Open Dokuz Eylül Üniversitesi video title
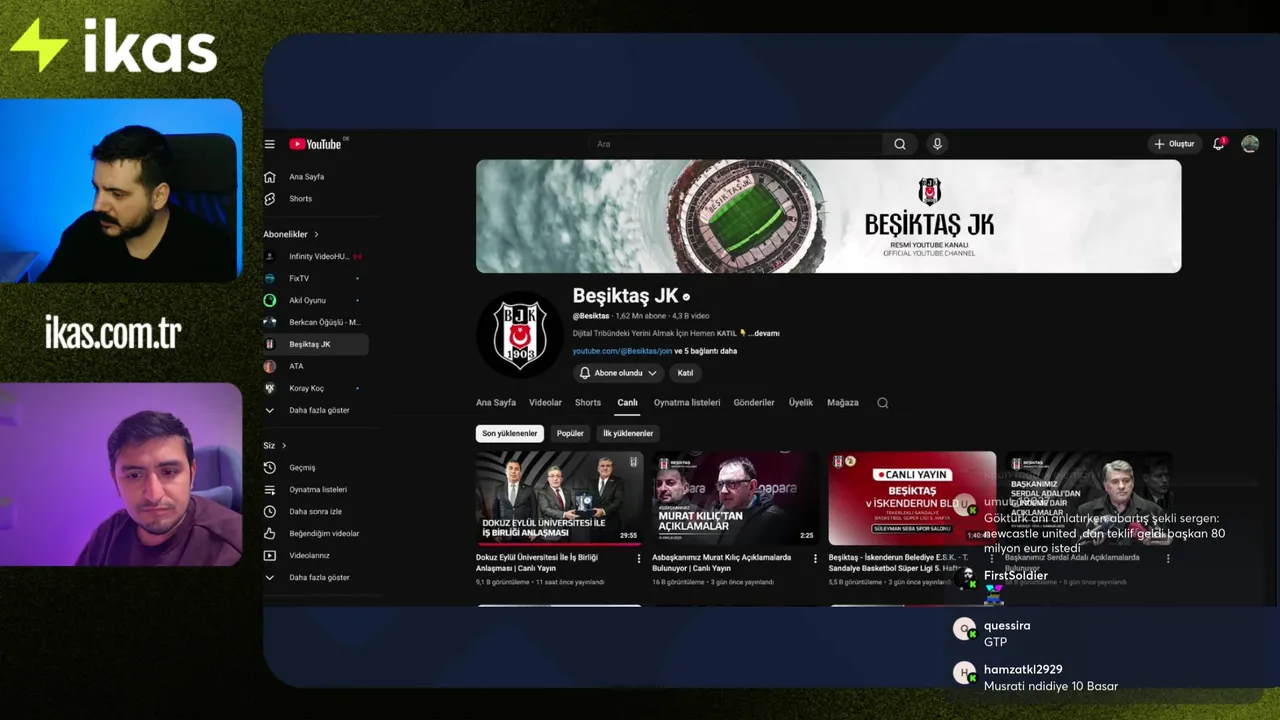Viewport: 1280px width, 720px height. tap(537, 562)
